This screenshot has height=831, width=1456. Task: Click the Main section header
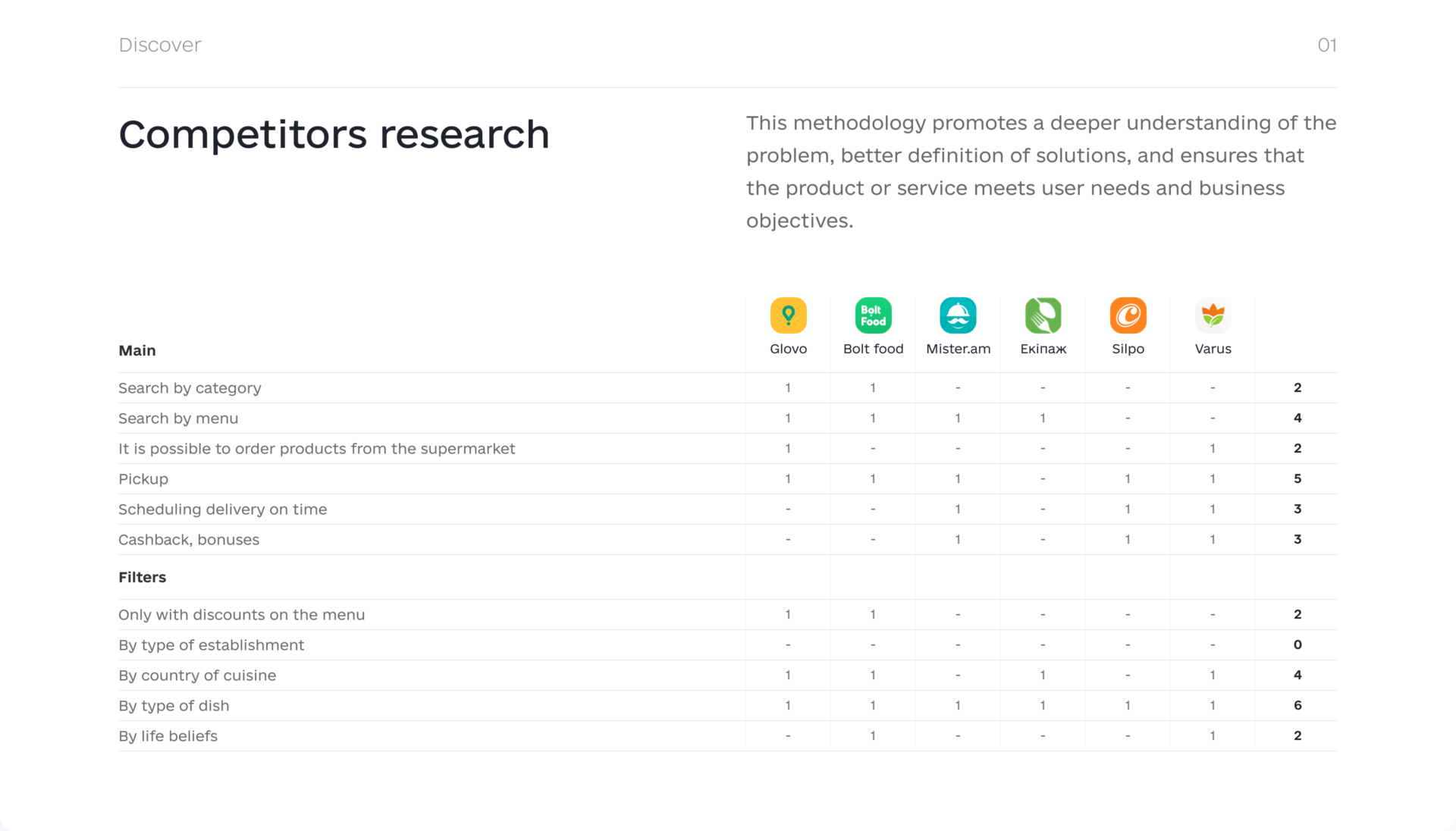pyautogui.click(x=137, y=350)
